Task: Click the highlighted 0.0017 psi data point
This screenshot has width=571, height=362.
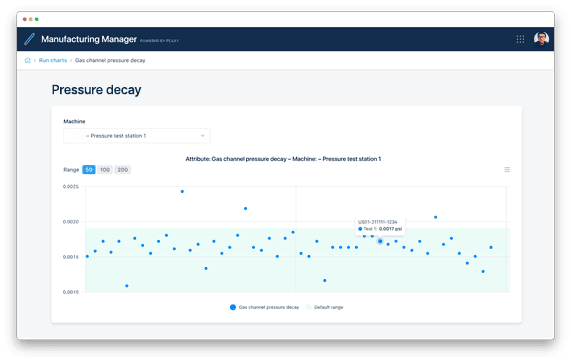Action: tap(380, 241)
